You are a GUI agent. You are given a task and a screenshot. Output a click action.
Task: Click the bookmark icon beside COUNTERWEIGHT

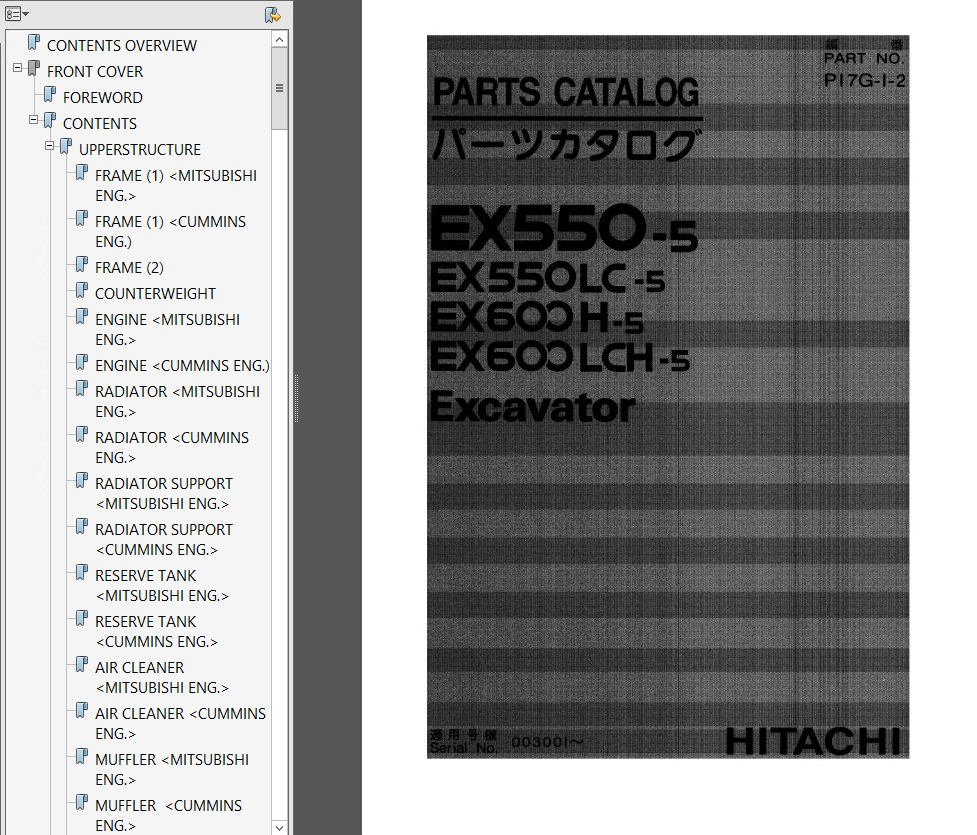[82, 290]
